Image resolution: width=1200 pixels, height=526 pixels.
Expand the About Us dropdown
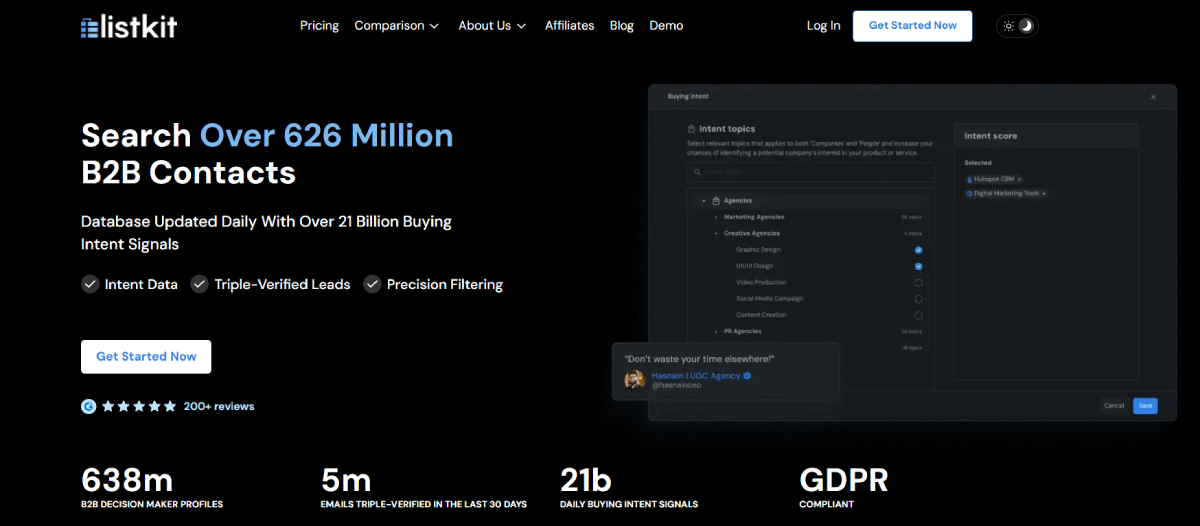tap(492, 26)
